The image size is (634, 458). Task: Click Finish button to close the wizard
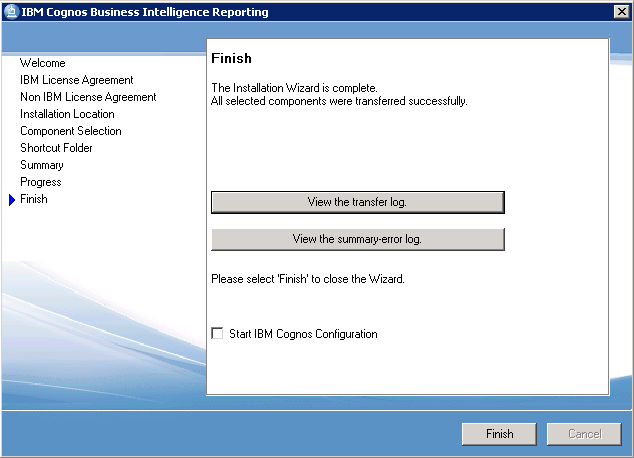click(499, 434)
